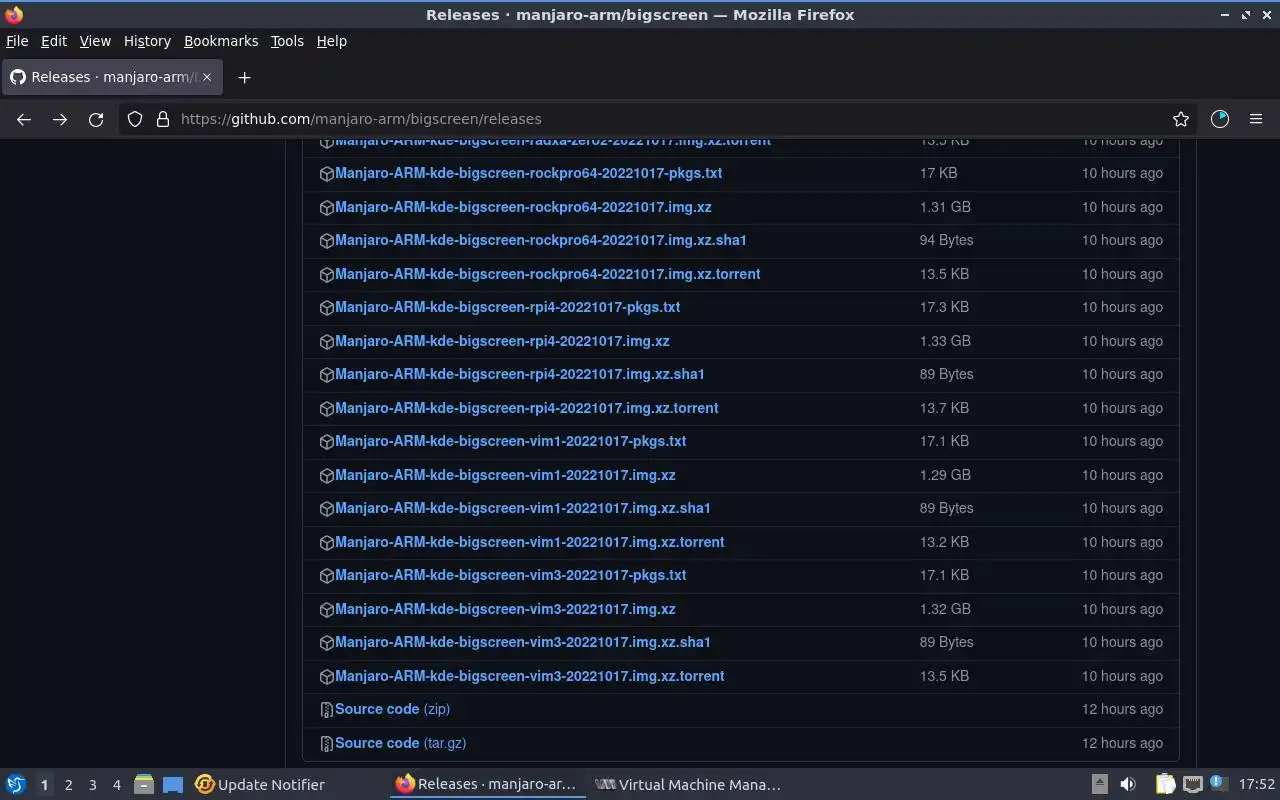Image resolution: width=1280 pixels, height=800 pixels.
Task: Open the File menu
Action: pyautogui.click(x=17, y=41)
